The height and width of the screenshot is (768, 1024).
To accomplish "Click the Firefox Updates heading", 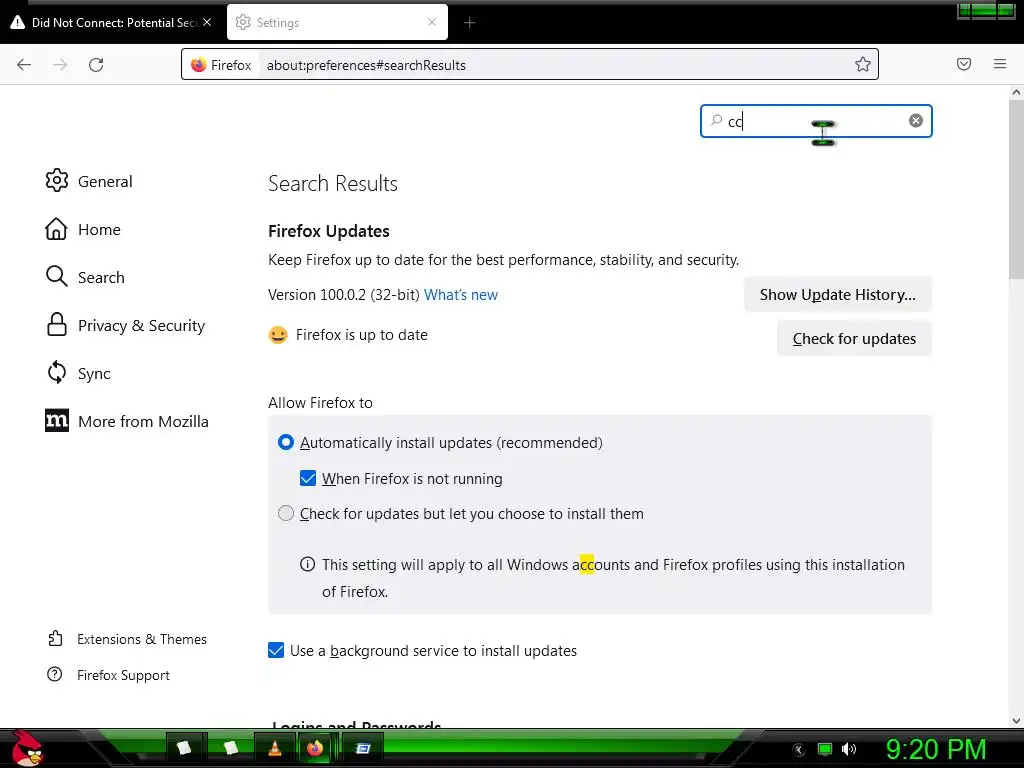I will (328, 231).
